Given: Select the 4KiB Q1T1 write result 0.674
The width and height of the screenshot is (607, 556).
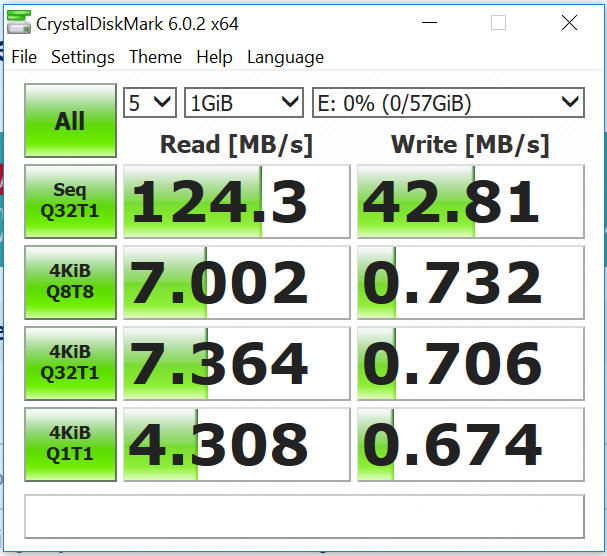Looking at the screenshot, I should pos(471,444).
